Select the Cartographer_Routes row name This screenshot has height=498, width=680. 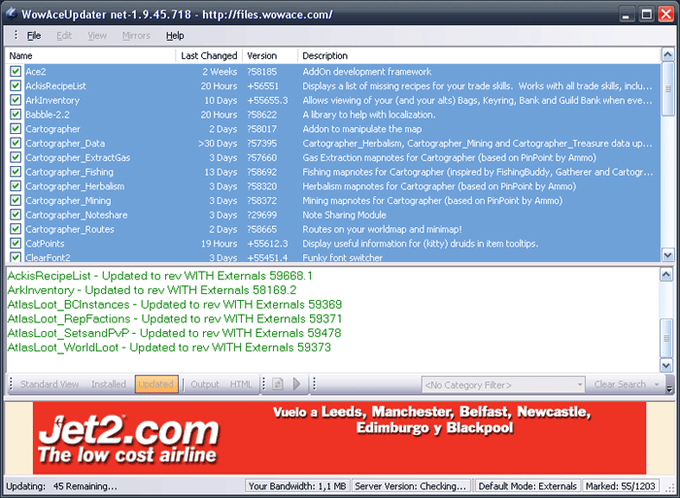[70, 229]
